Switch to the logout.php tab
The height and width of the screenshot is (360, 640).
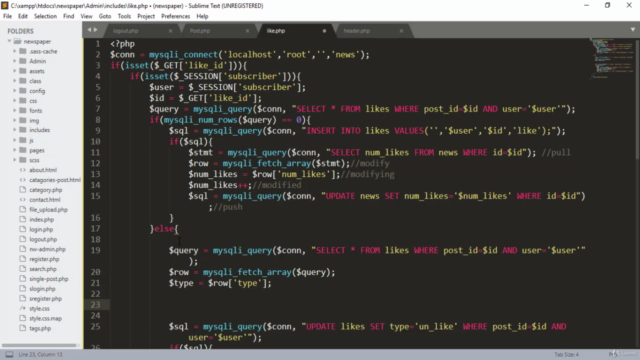click(126, 31)
